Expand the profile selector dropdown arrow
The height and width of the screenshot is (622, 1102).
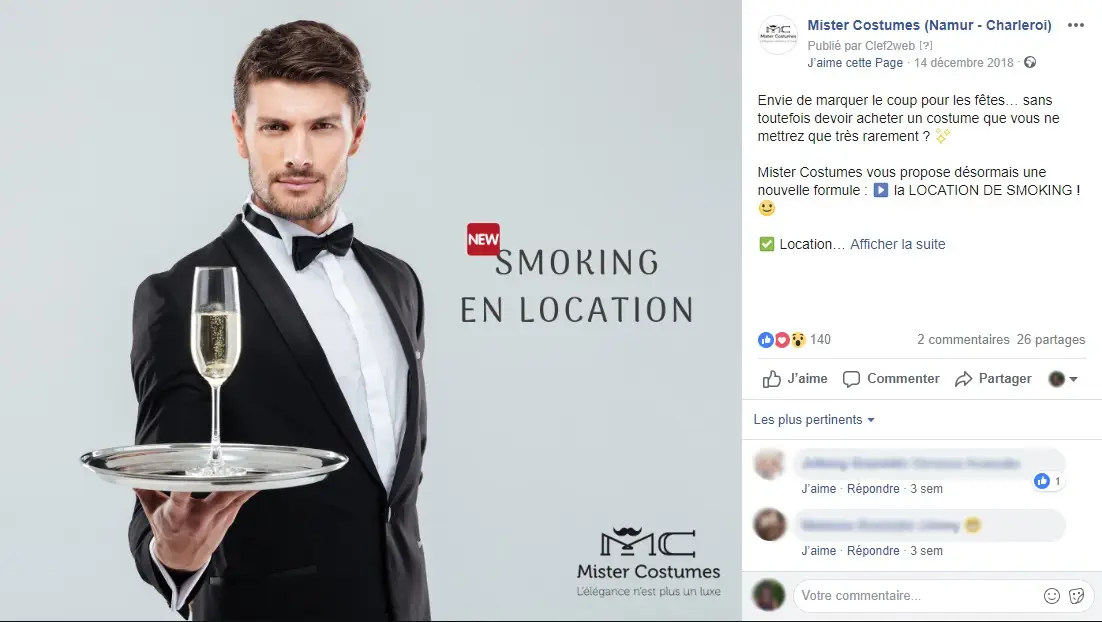[1073, 379]
